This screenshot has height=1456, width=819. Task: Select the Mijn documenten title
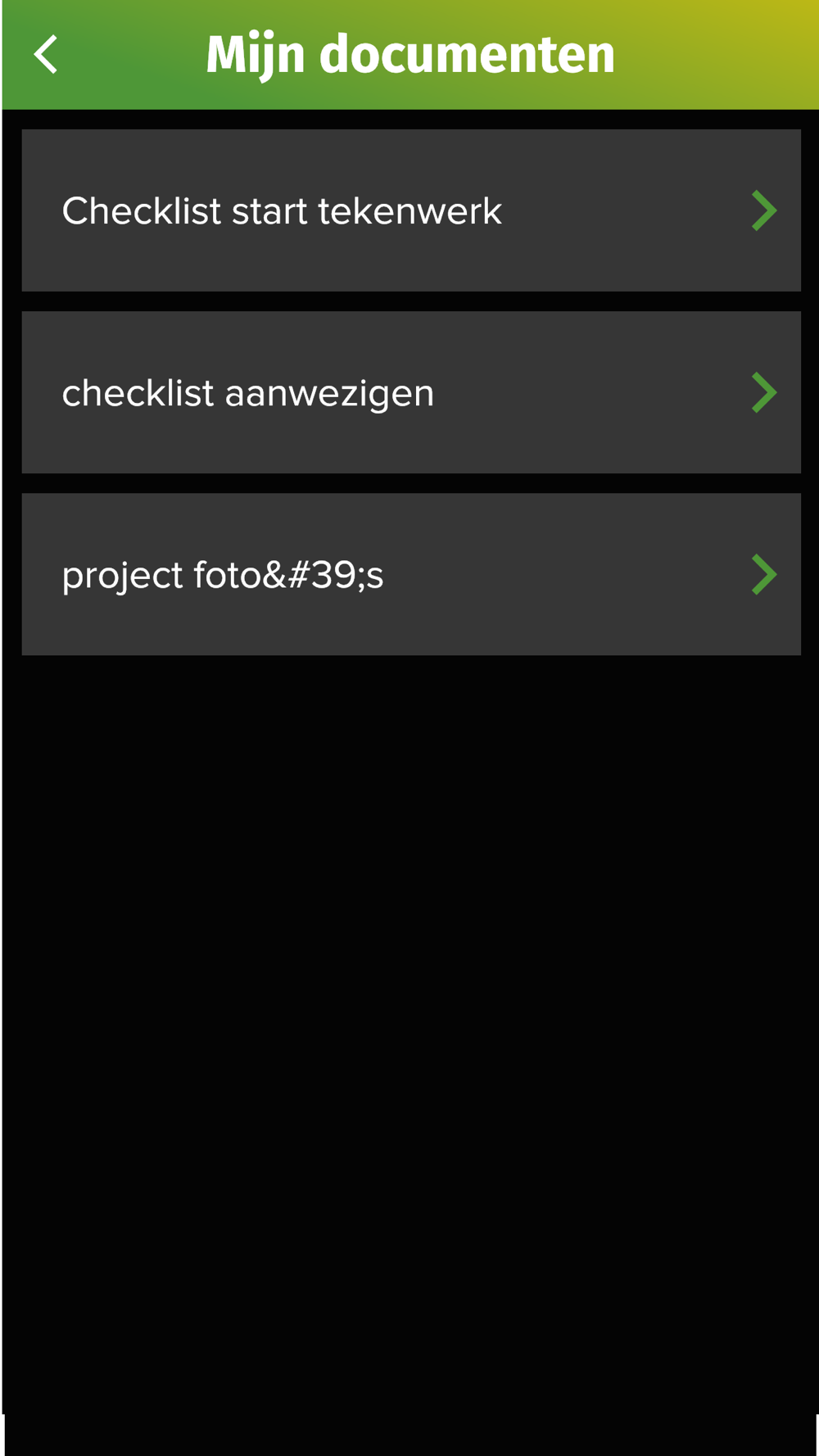point(410,55)
